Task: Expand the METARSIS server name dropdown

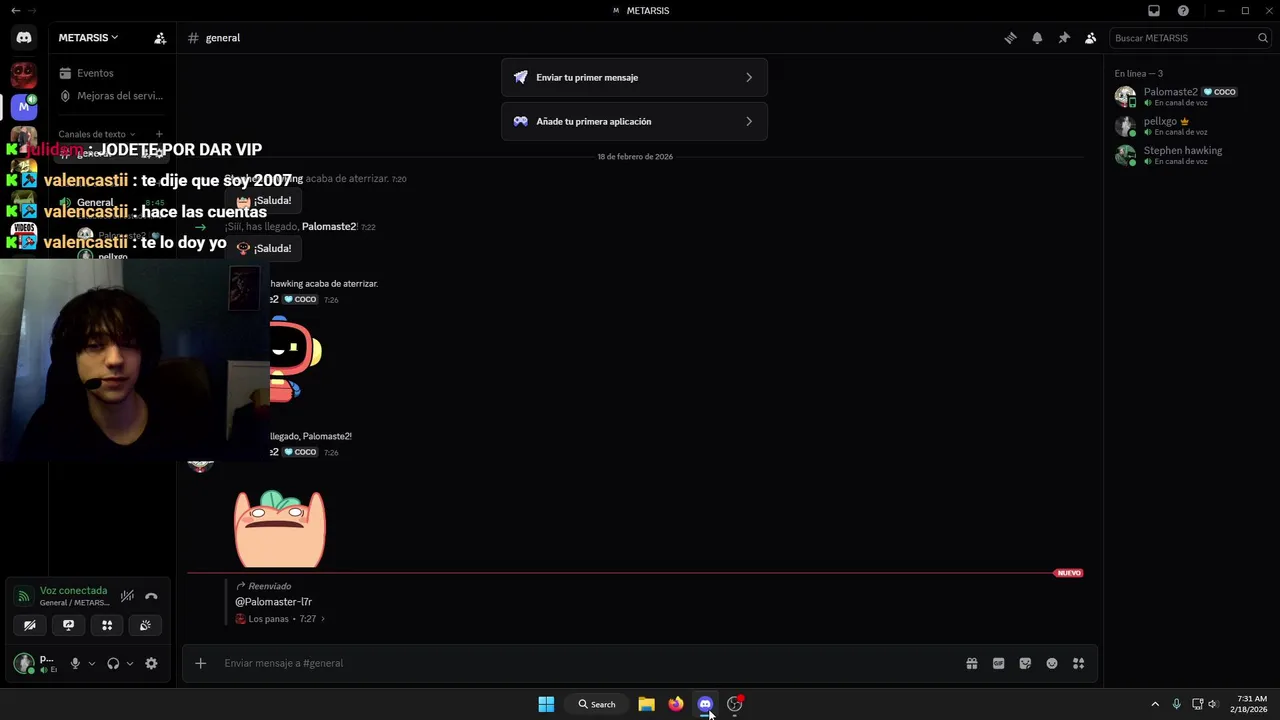Action: (x=88, y=38)
